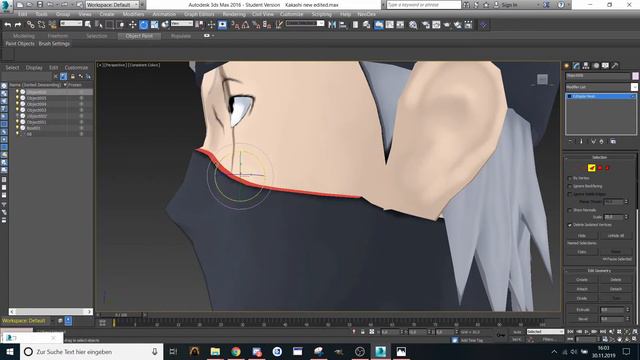Open the Render Setup dialog icon
Screen dimensions: 640x360
point(426,25)
